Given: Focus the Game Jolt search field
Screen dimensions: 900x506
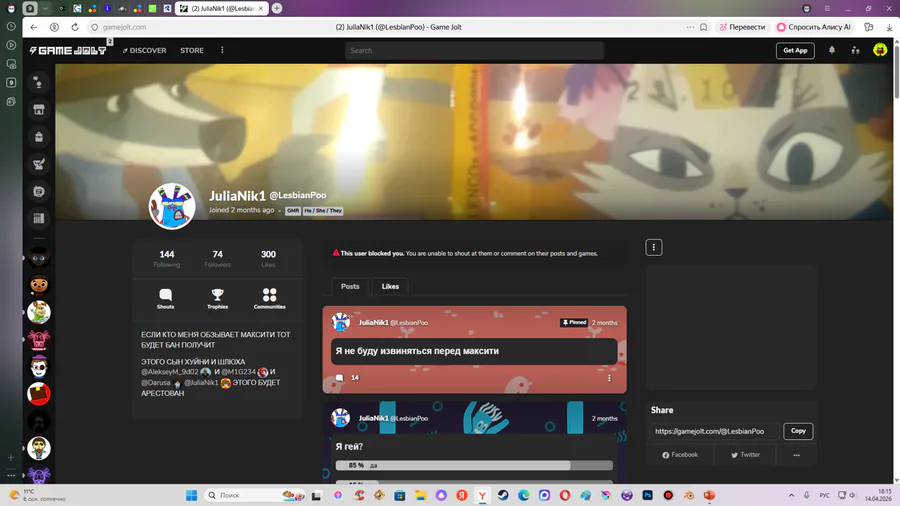Looking at the screenshot, I should point(474,50).
